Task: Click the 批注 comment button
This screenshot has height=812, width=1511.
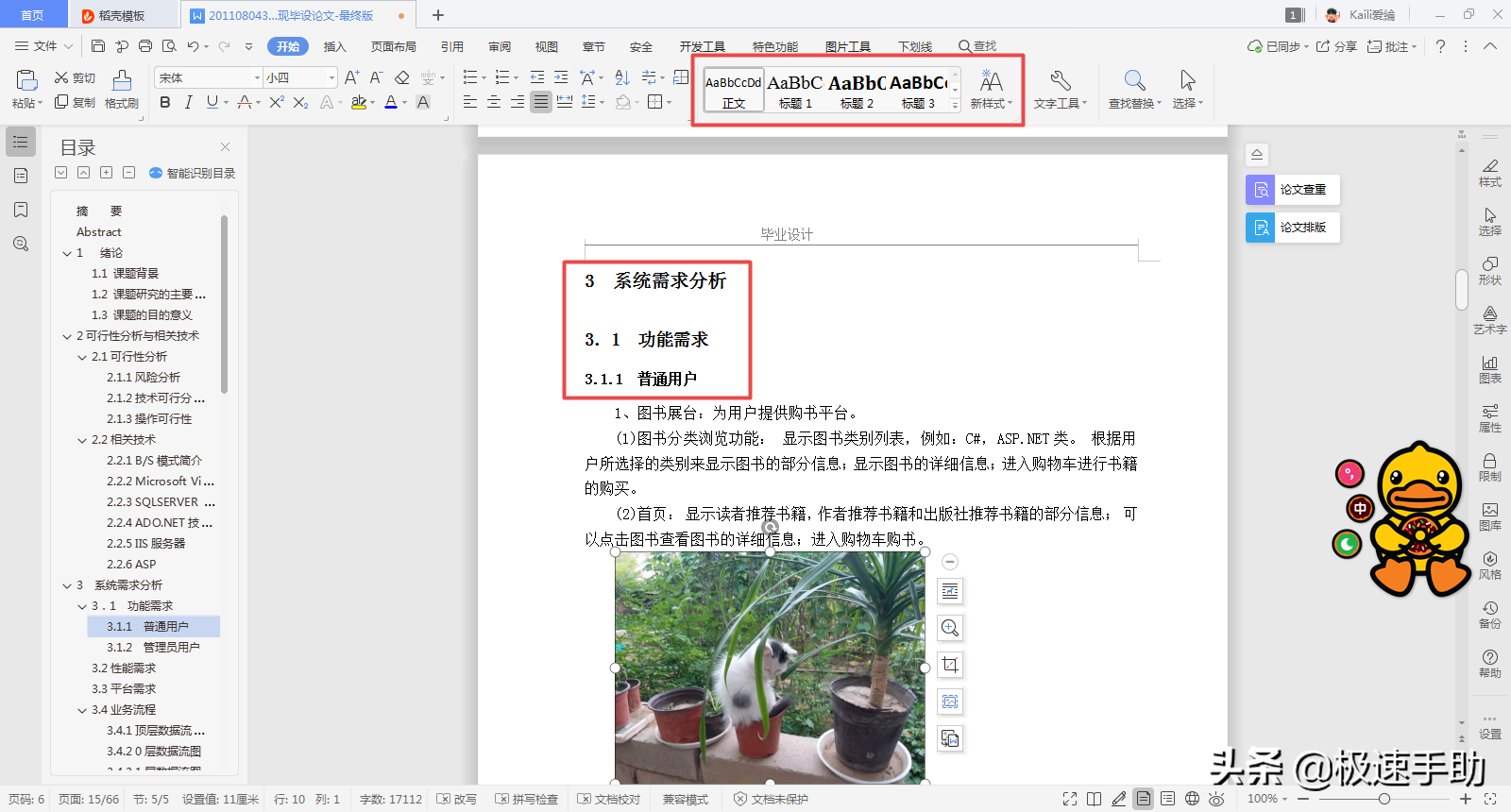Action: point(1390,46)
